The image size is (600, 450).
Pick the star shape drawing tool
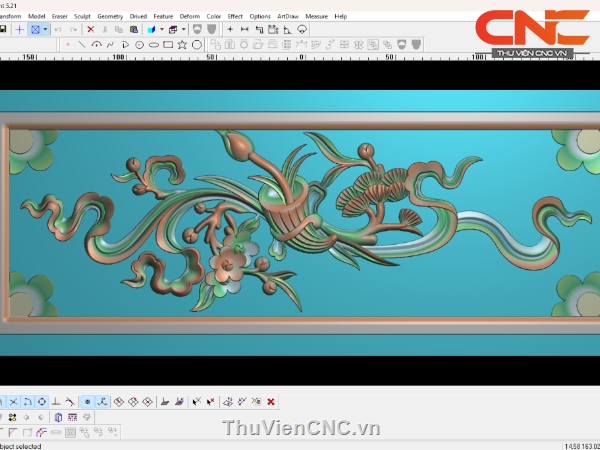pos(183,45)
